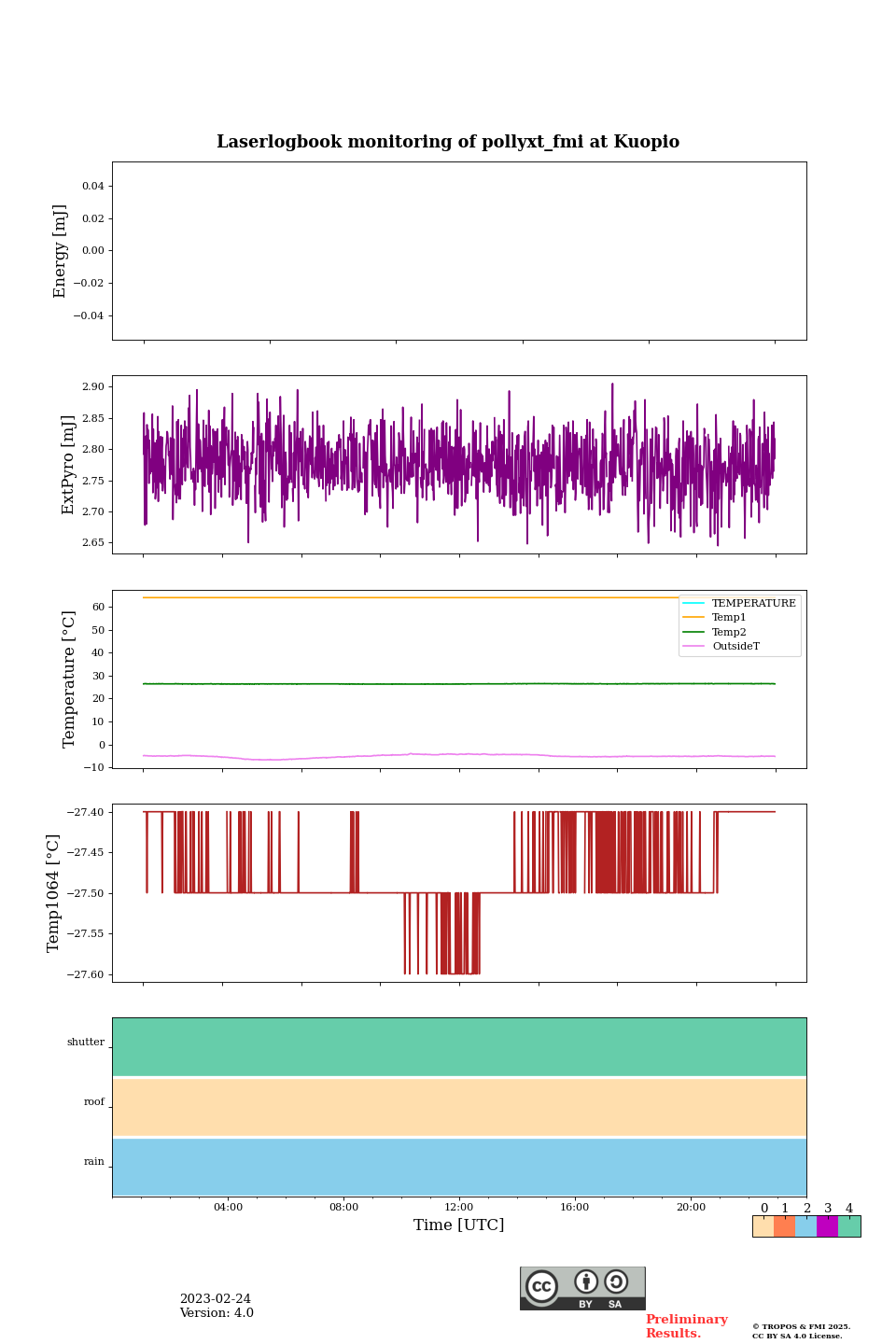Click the blue rain status band
The width and height of the screenshot is (896, 1344).
coord(459,1167)
